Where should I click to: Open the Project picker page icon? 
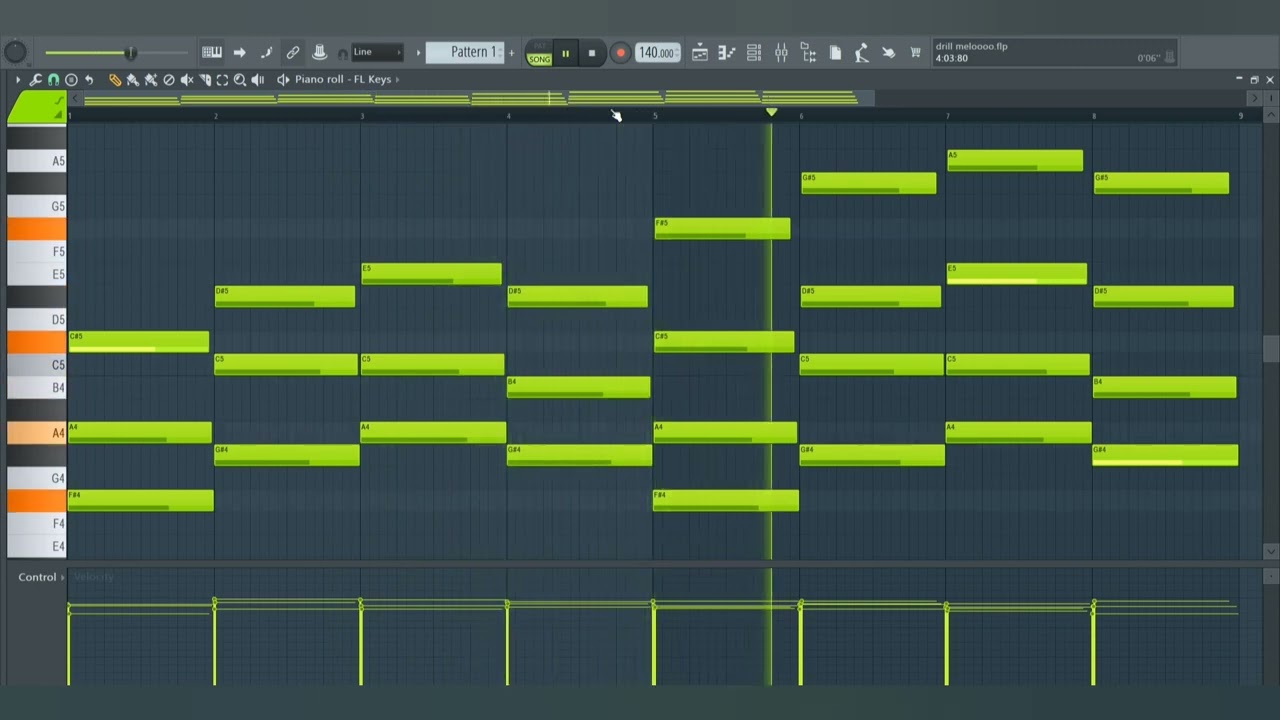point(835,53)
